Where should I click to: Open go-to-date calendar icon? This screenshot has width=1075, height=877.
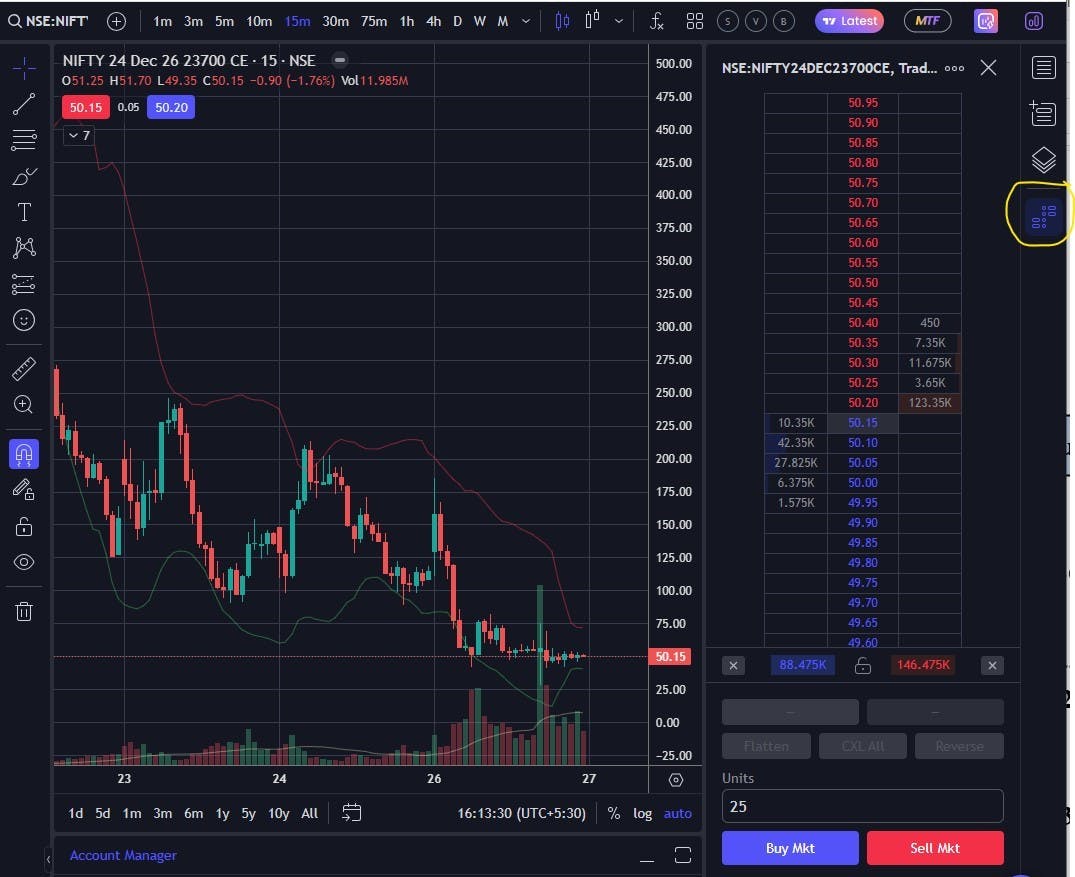pyautogui.click(x=351, y=813)
